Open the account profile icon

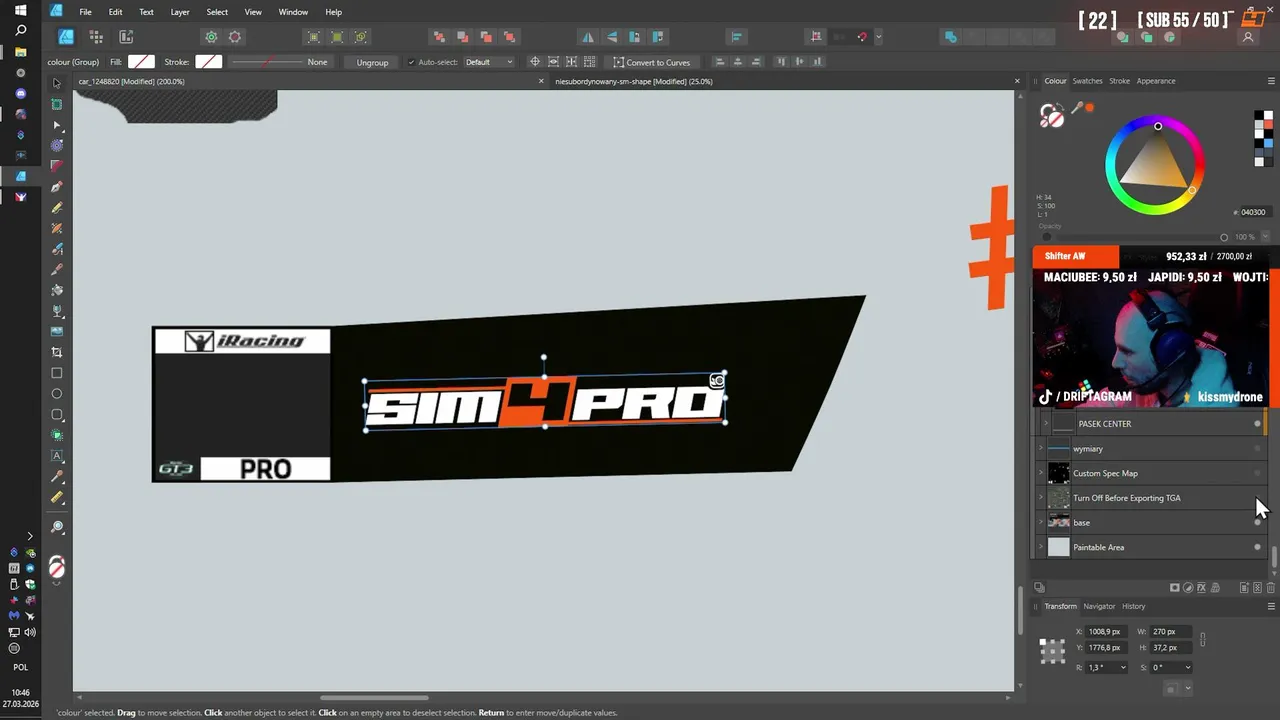1248,37
